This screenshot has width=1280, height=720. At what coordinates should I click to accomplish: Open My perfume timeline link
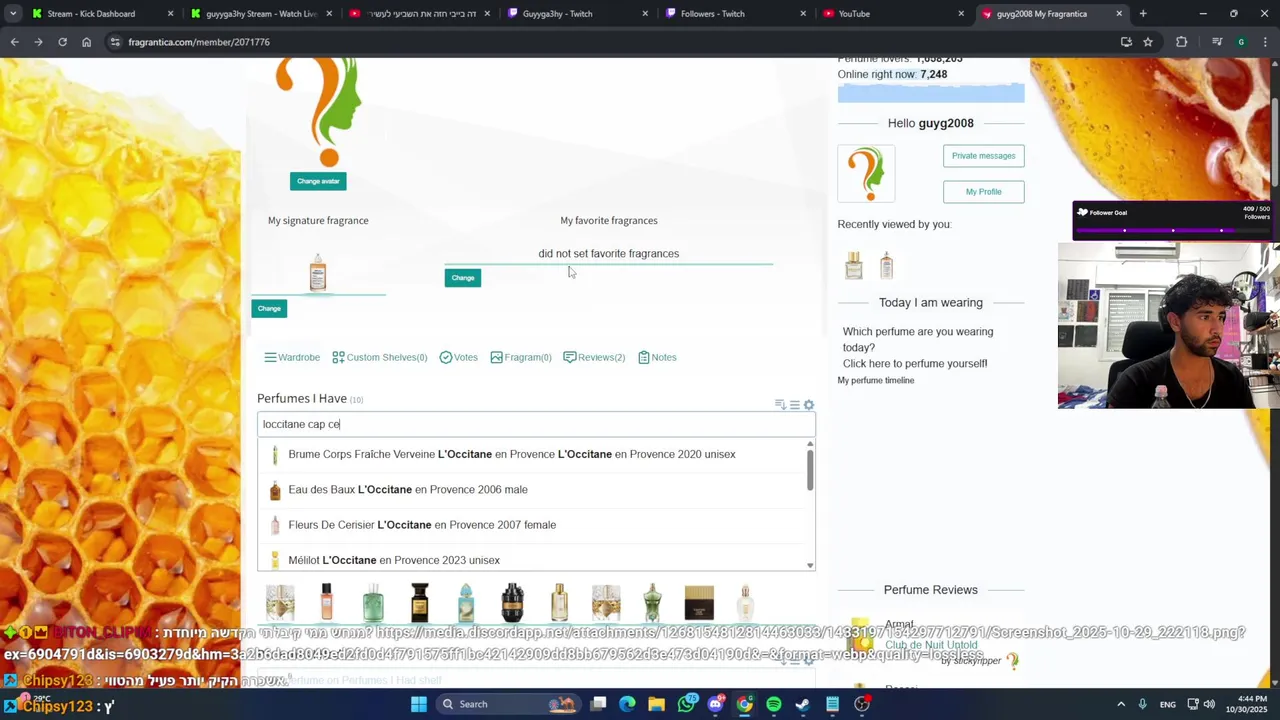876,380
